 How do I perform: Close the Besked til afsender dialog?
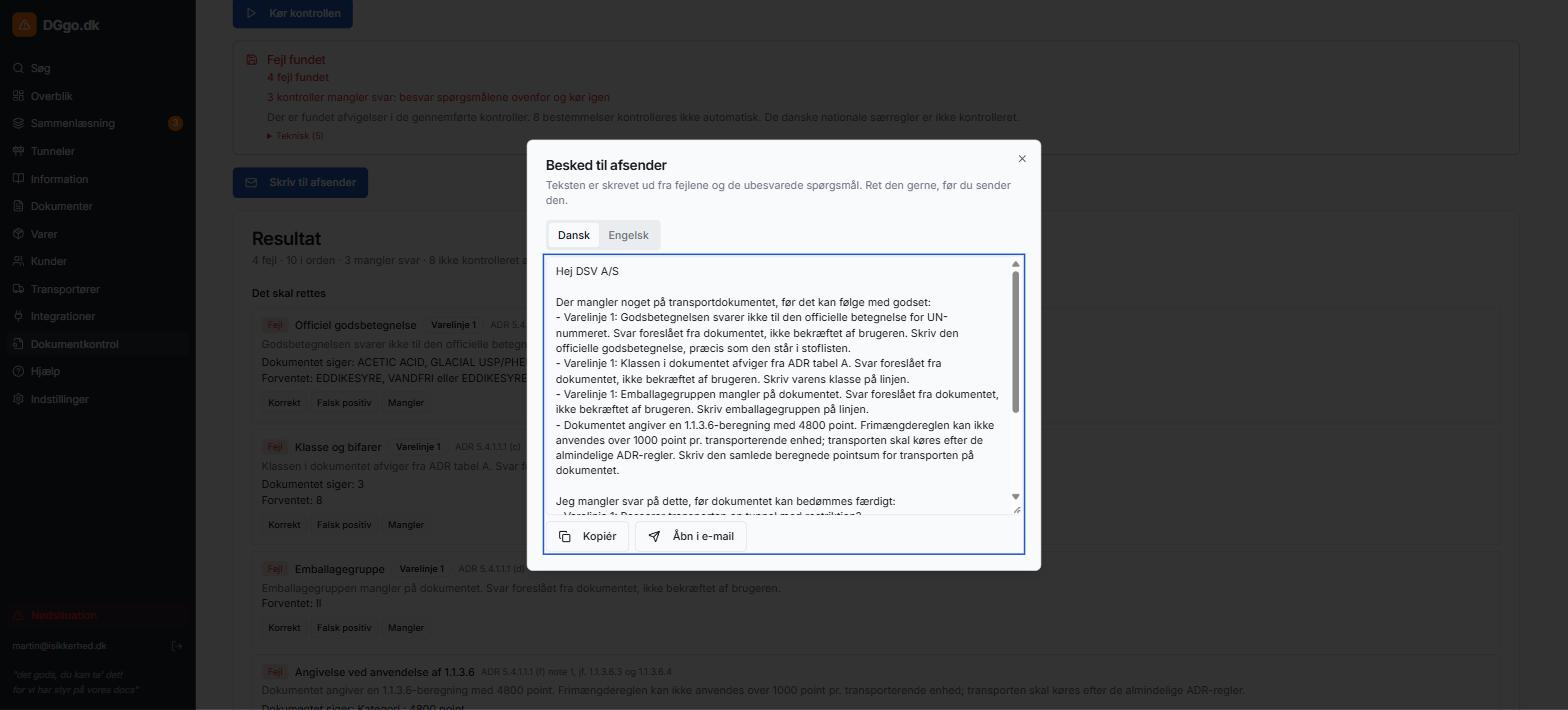(x=1022, y=159)
